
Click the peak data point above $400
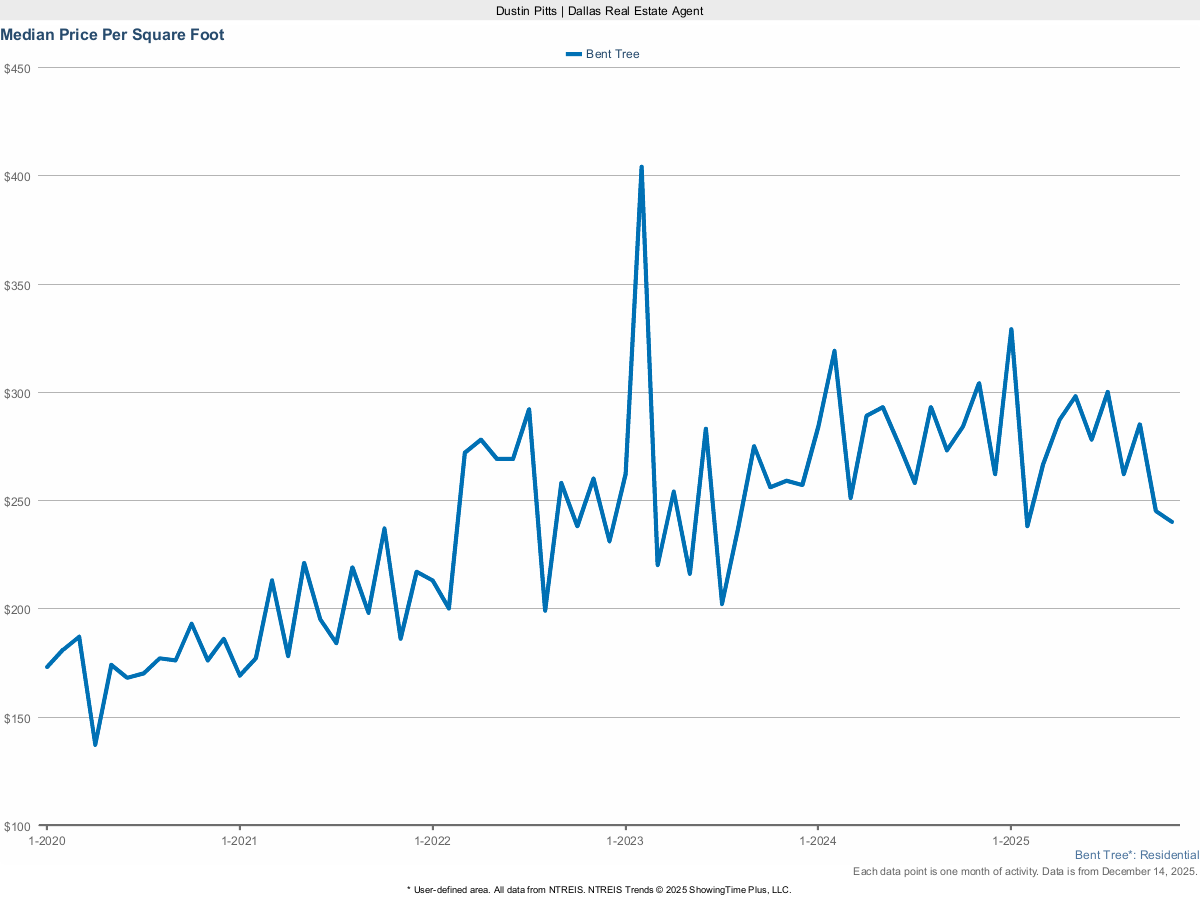[x=641, y=168]
